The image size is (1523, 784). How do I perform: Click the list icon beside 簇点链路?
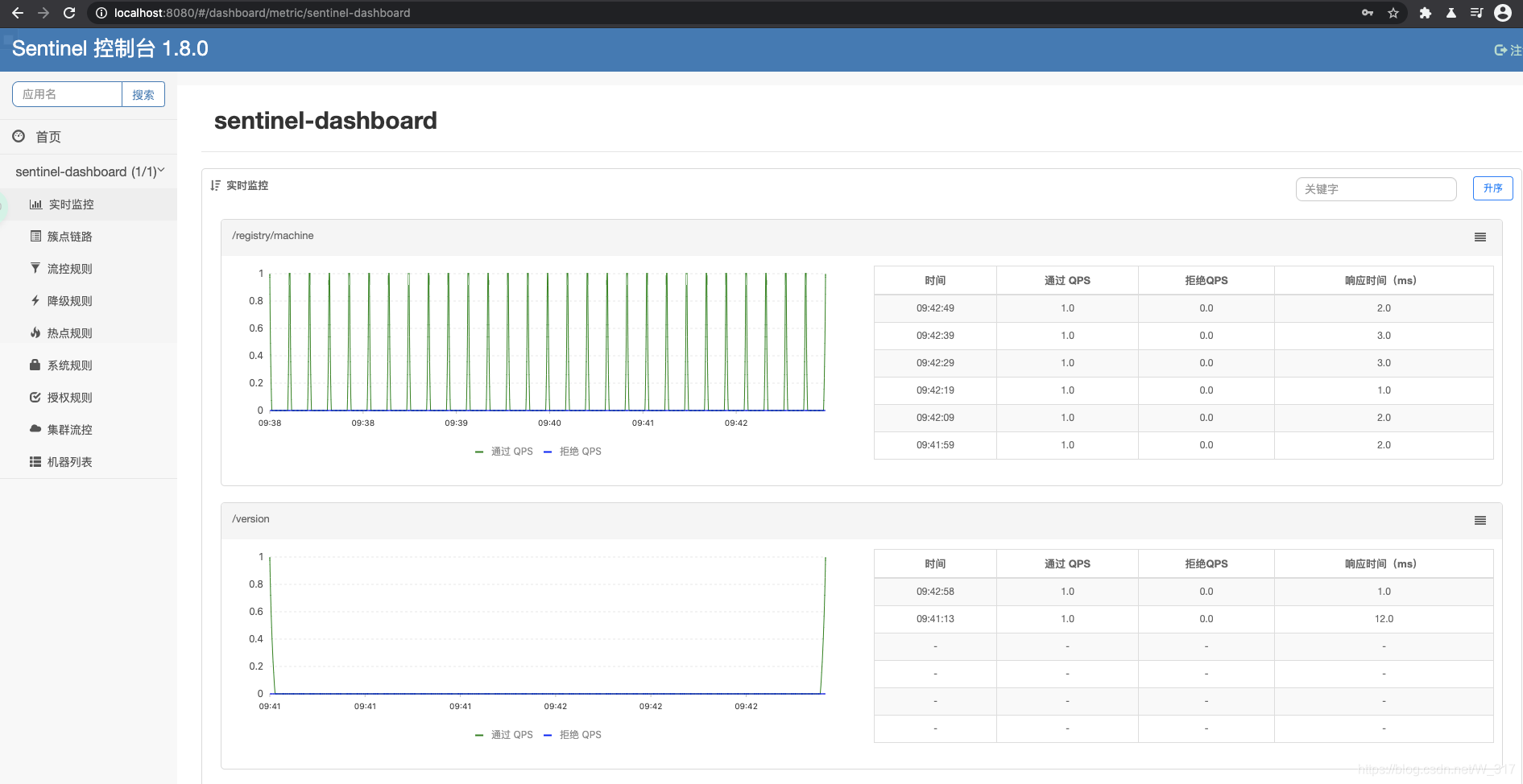point(35,236)
